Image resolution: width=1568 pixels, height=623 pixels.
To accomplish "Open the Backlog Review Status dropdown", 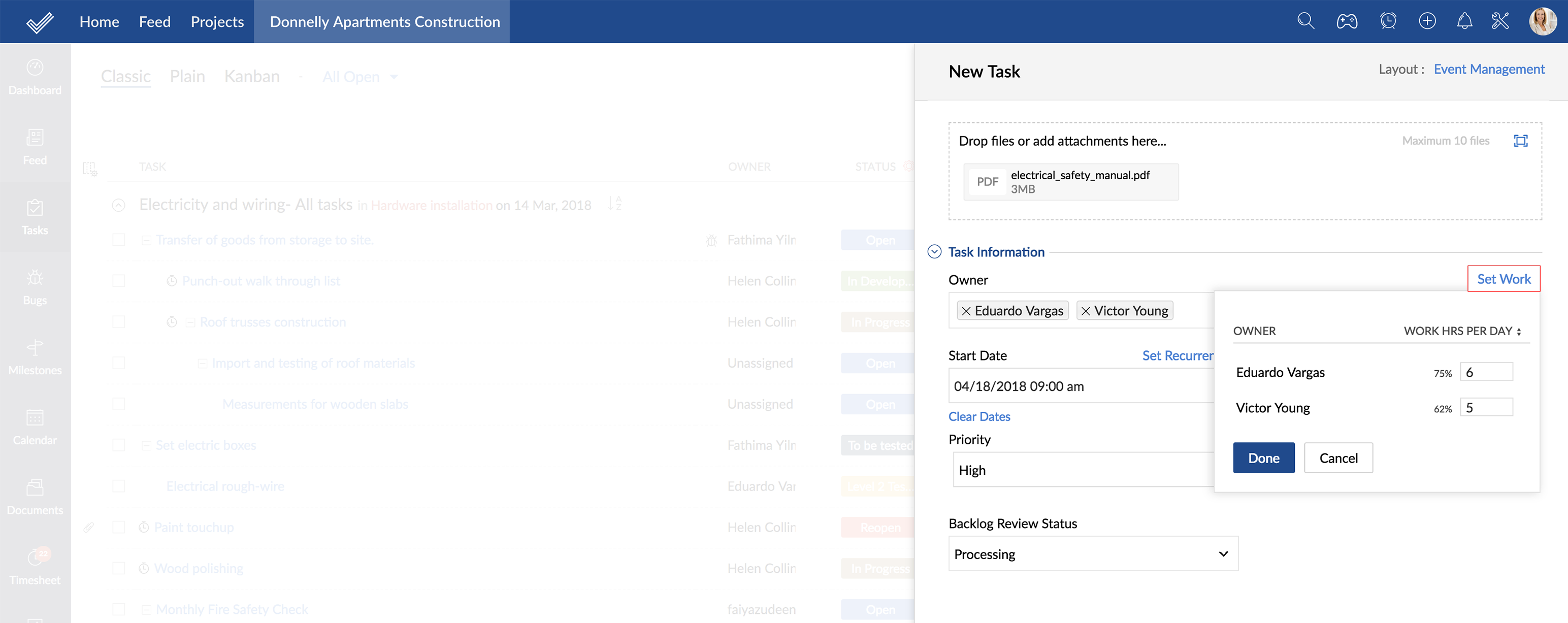I will [x=1093, y=553].
